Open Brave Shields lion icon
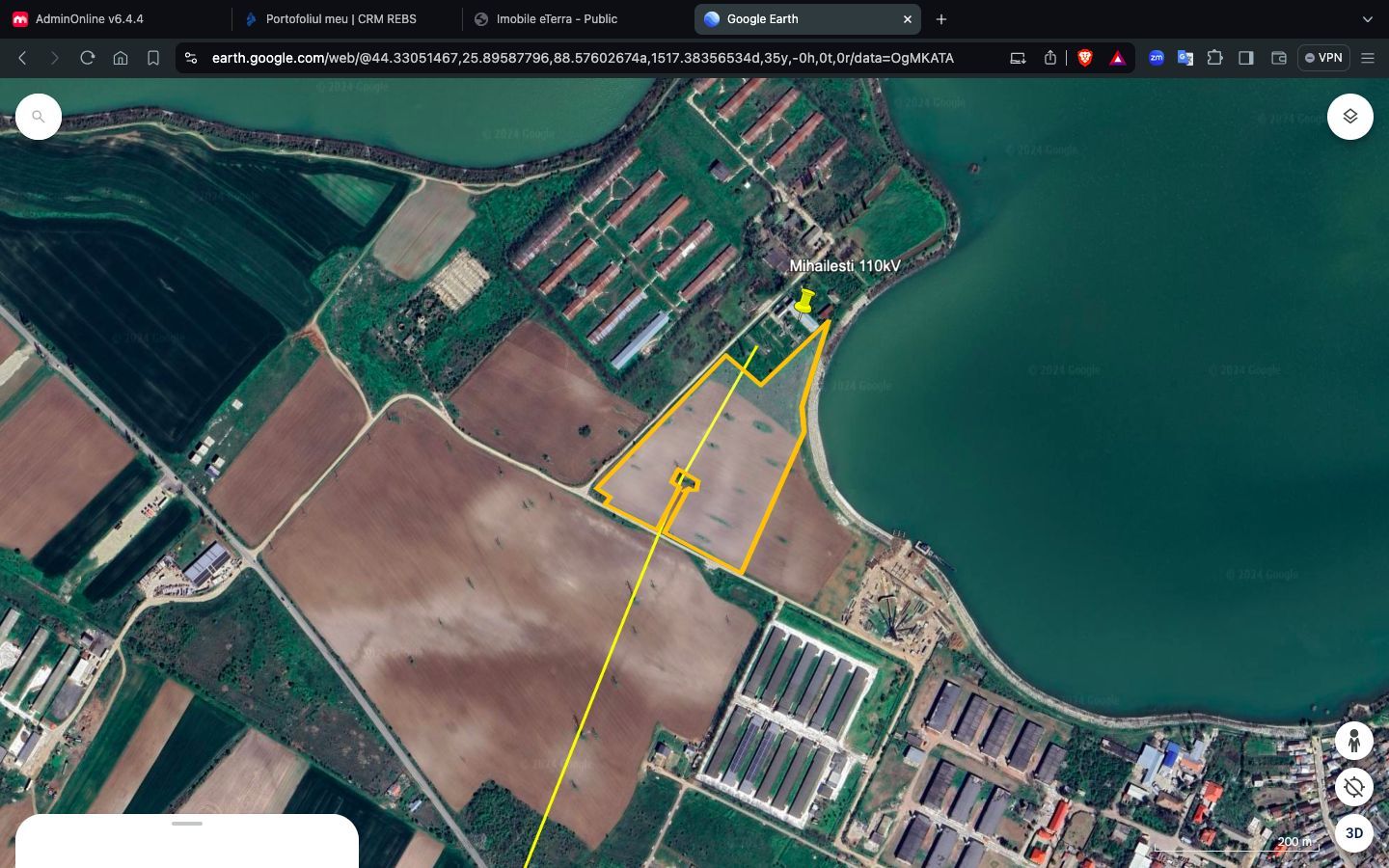This screenshot has height=868, width=1389. coord(1085,58)
